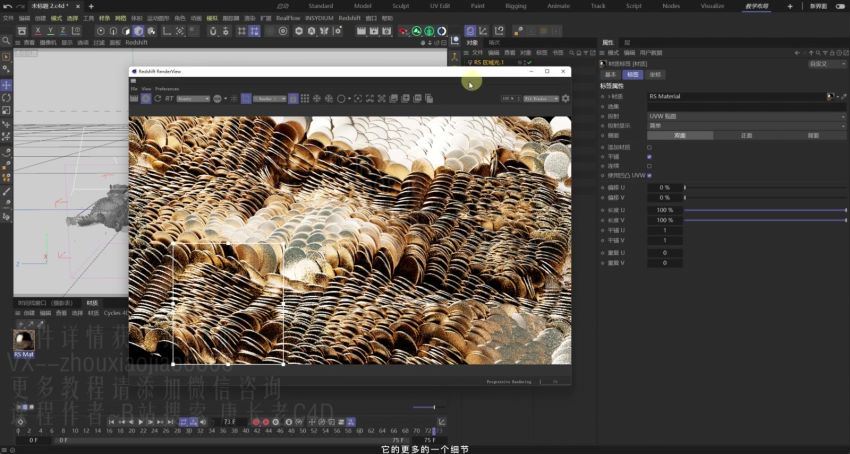This screenshot has height=454, width=850.
Task: Toggle the 使用凹凸 UVW checkbox
Action: tap(649, 175)
